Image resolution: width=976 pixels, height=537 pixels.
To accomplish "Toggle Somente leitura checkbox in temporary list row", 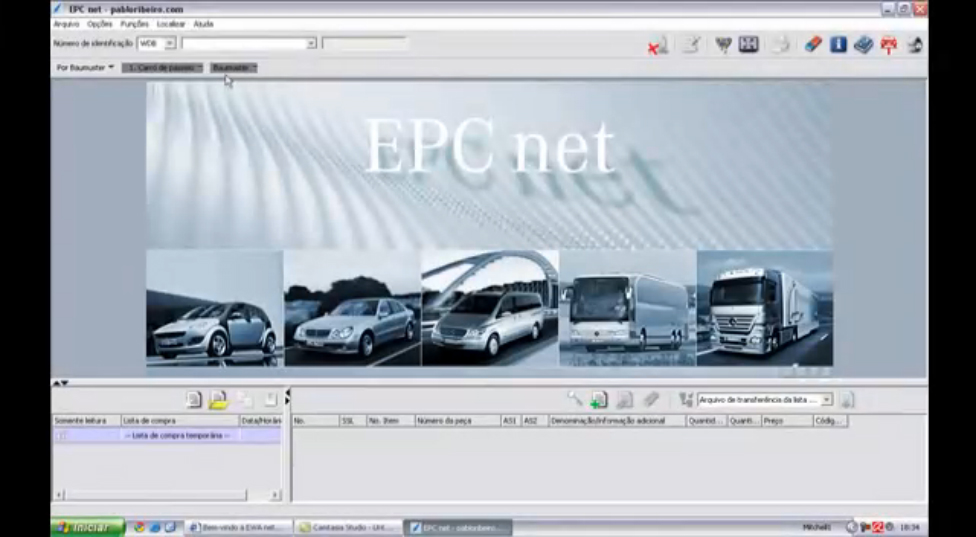I will [x=60, y=436].
